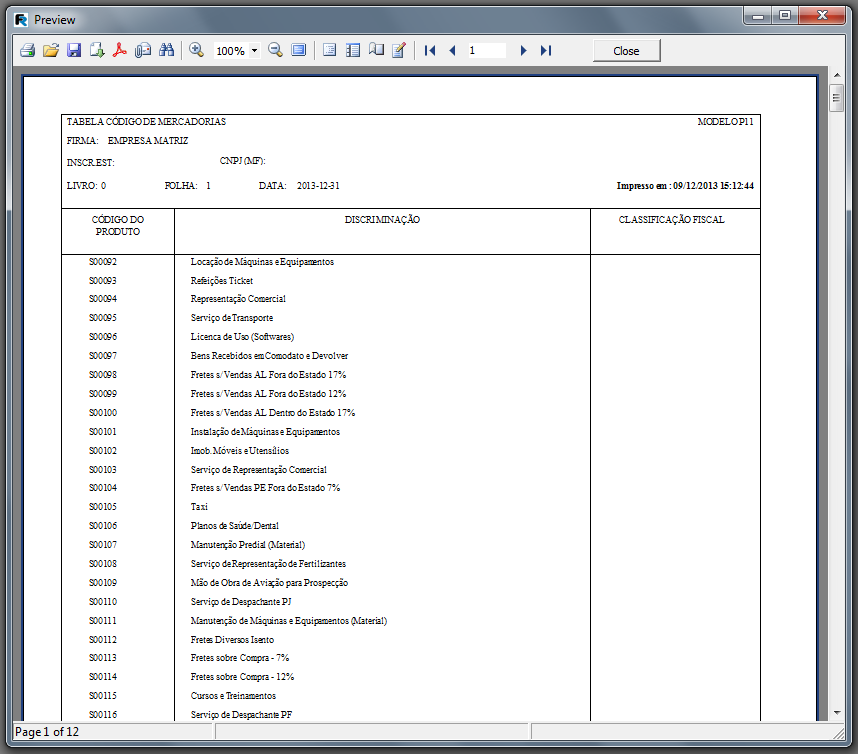Screen dimensions: 858x754
Task: Click 'Representação Comercial' row for S00094
Action: pyautogui.click(x=238, y=299)
